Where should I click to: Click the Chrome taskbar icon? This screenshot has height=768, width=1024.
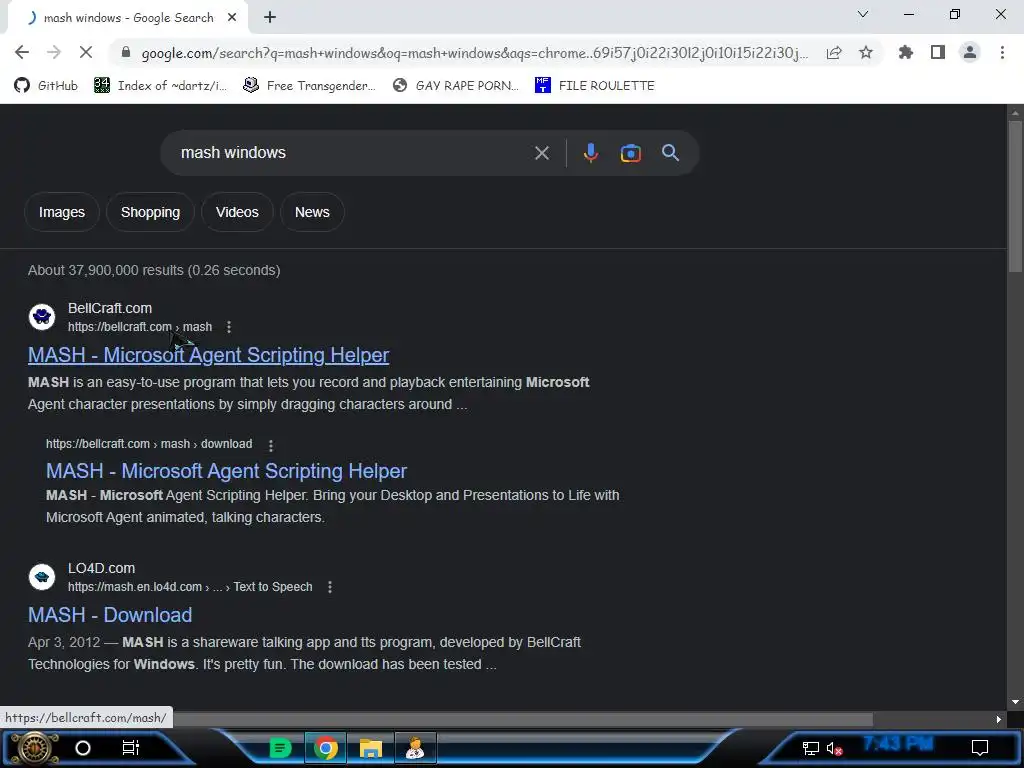(x=326, y=748)
